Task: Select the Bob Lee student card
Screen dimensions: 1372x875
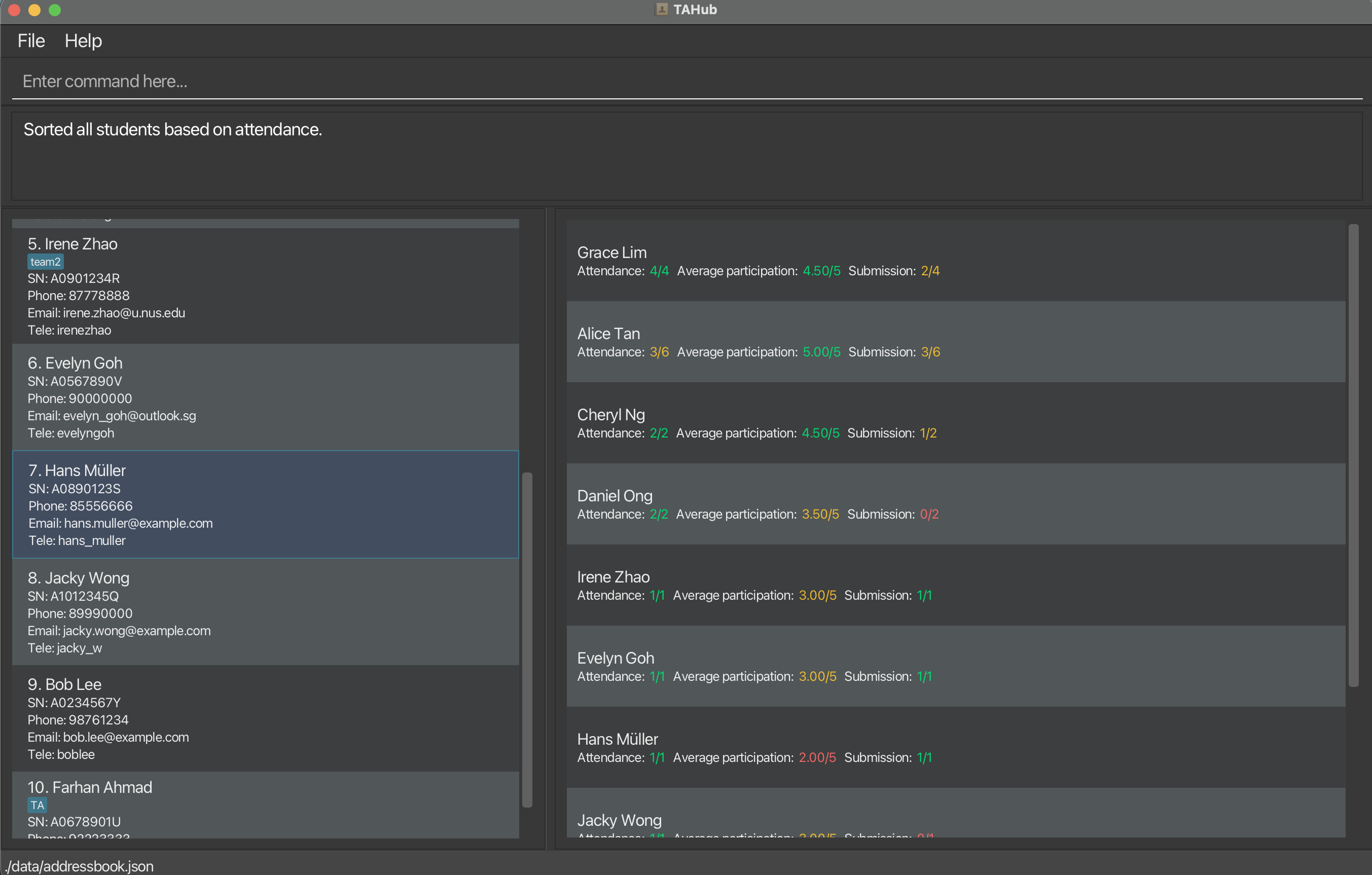Action: click(x=265, y=718)
